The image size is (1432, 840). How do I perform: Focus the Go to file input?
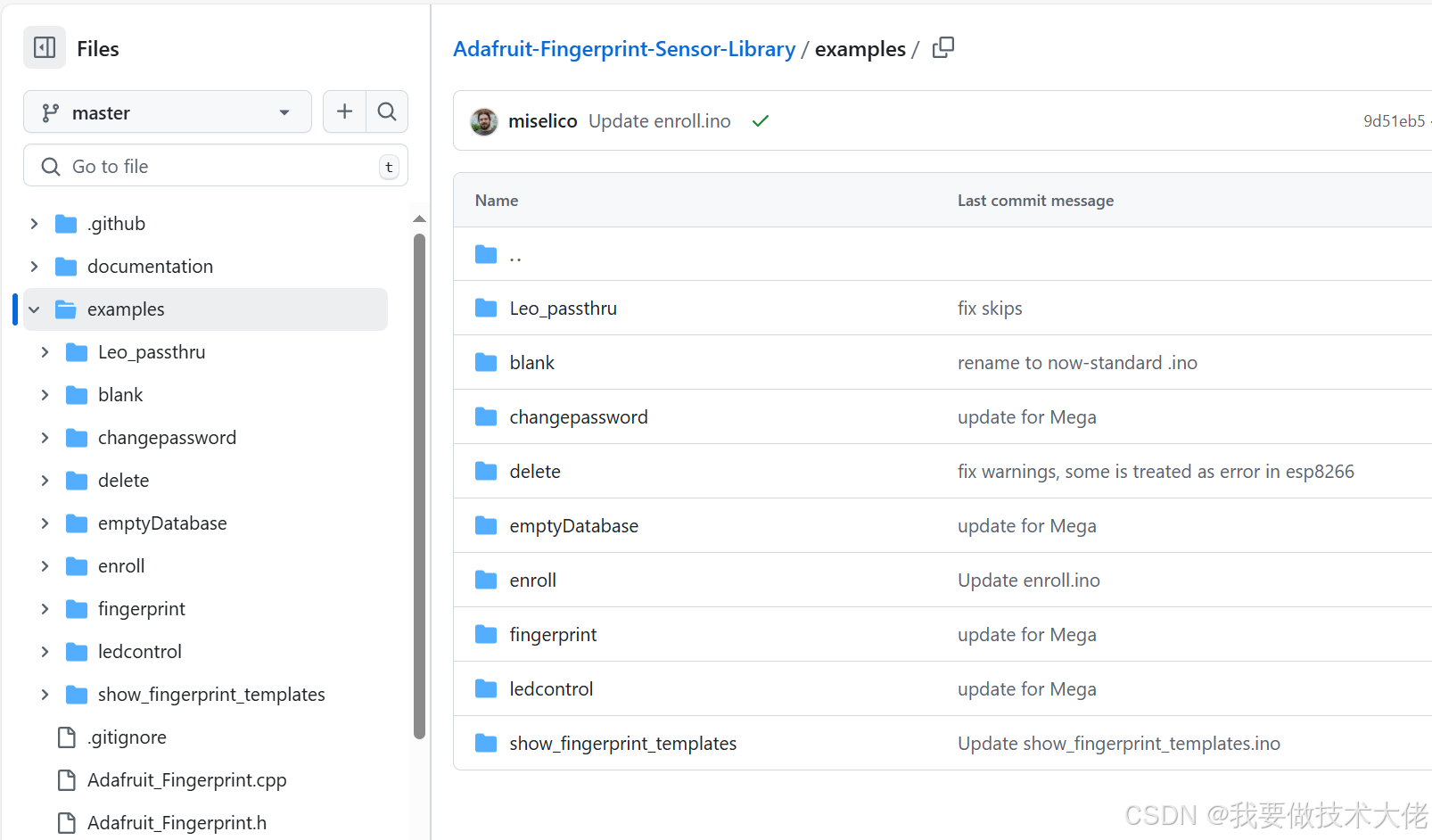(x=216, y=166)
